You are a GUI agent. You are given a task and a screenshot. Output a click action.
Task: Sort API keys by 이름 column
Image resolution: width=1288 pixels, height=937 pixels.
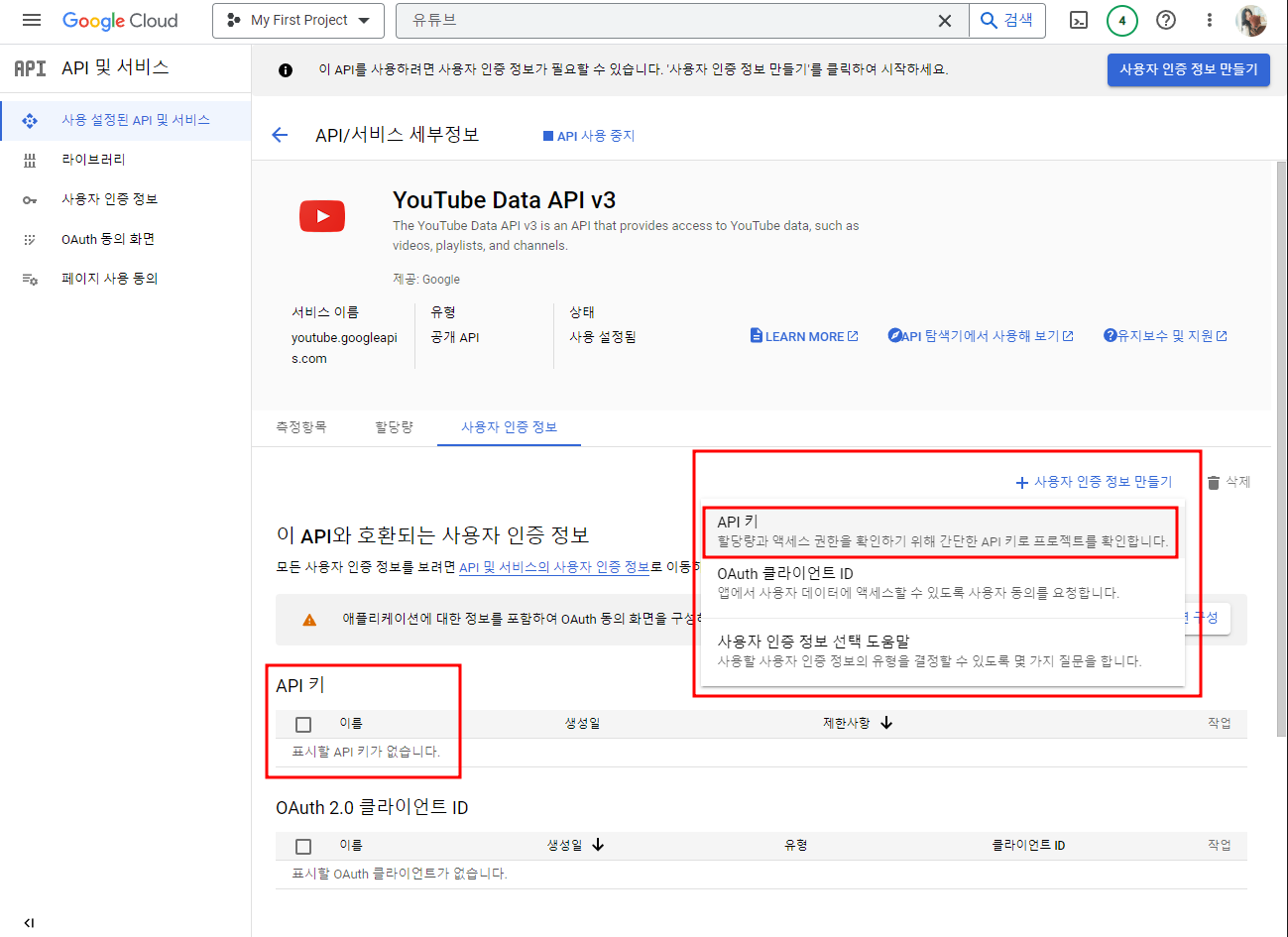point(351,723)
